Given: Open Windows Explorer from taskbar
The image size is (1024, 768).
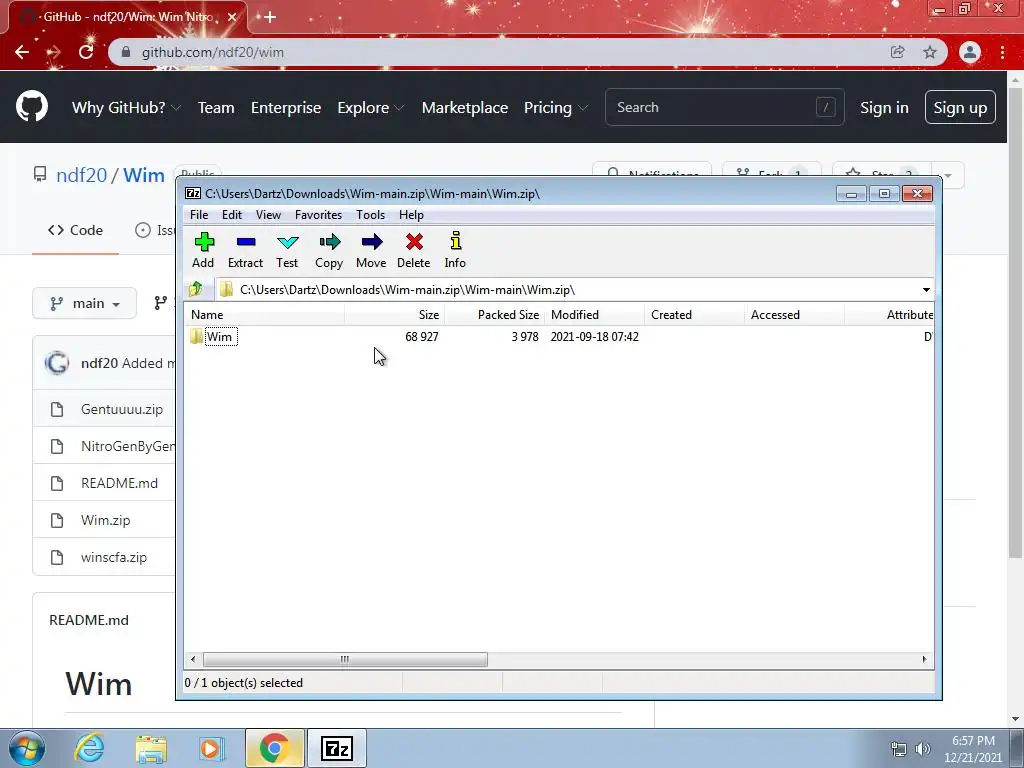Looking at the screenshot, I should 151,748.
